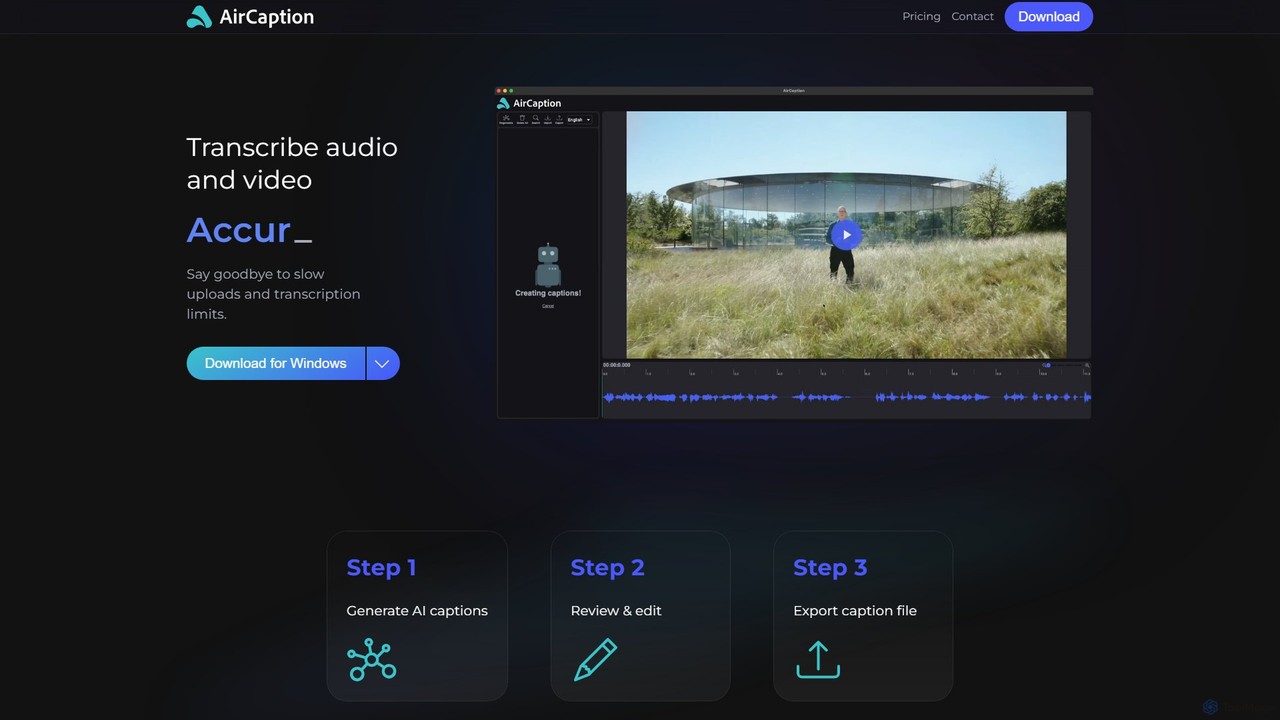Play the AirCaption demo video
1280x720 pixels.
click(x=846, y=235)
